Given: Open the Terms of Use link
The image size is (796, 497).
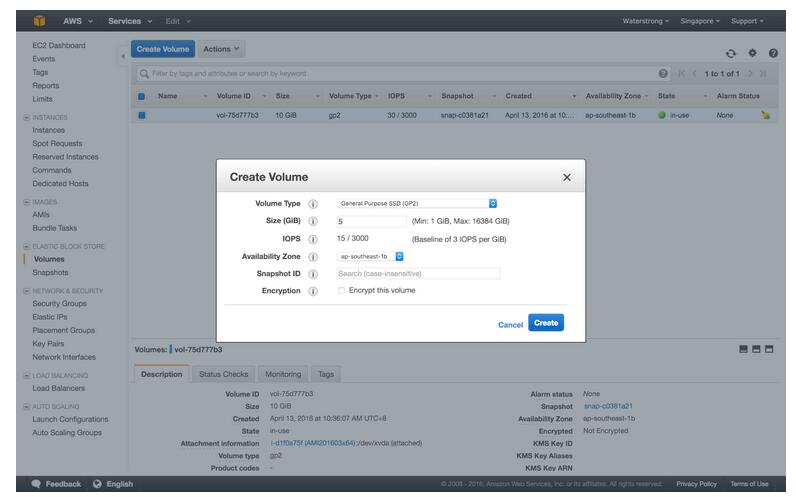Looking at the screenshot, I should [749, 484].
